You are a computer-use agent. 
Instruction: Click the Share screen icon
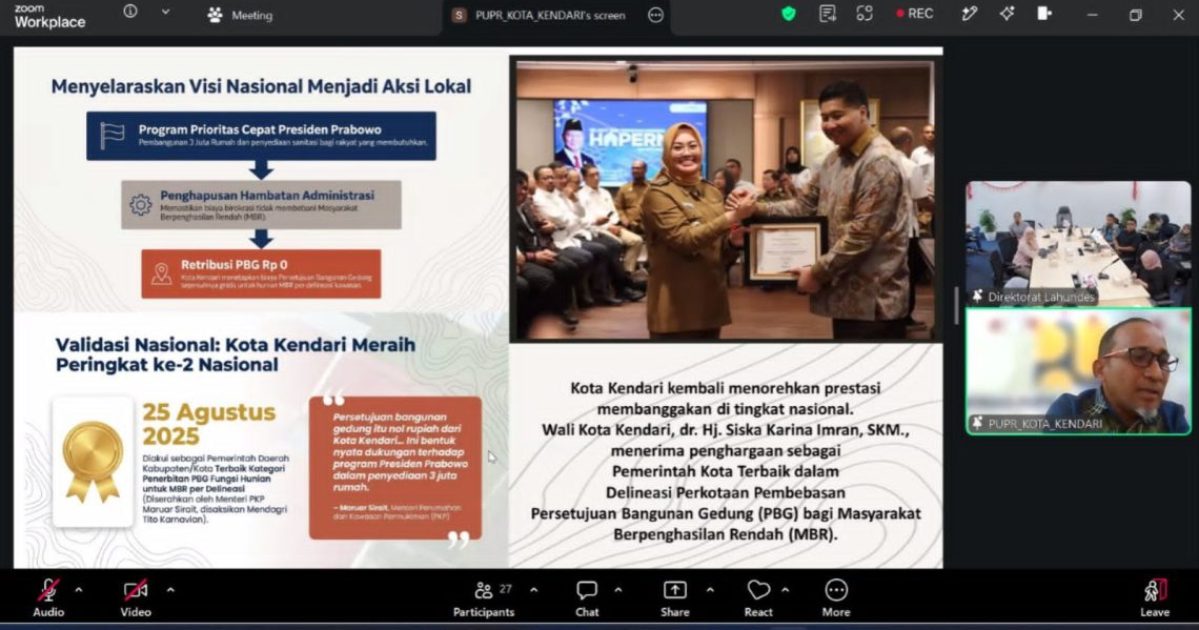tap(674, 598)
